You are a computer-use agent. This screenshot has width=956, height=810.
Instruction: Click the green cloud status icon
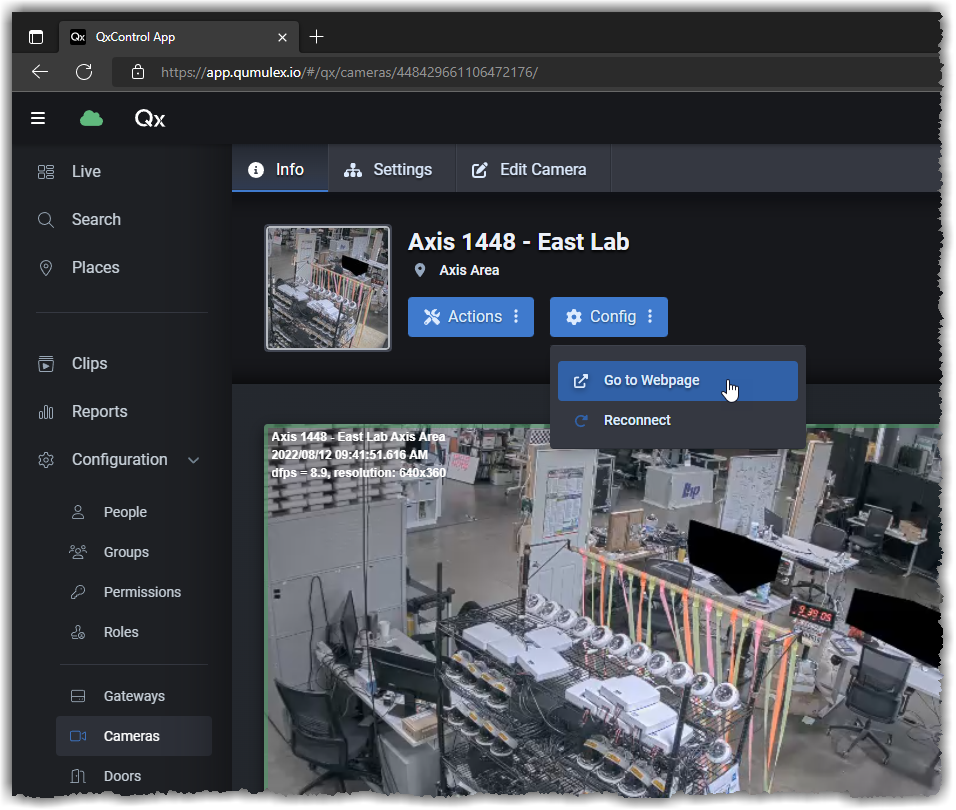click(91, 118)
